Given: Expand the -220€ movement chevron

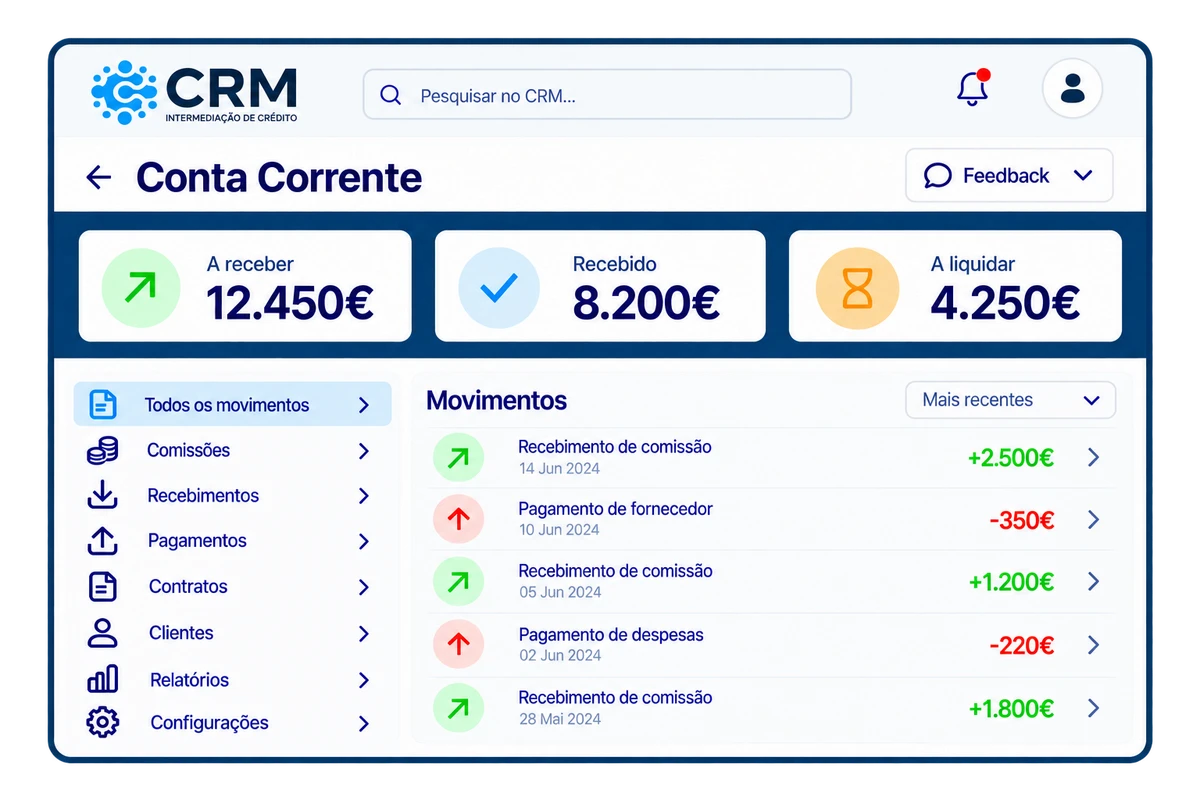Looking at the screenshot, I should (x=1093, y=645).
